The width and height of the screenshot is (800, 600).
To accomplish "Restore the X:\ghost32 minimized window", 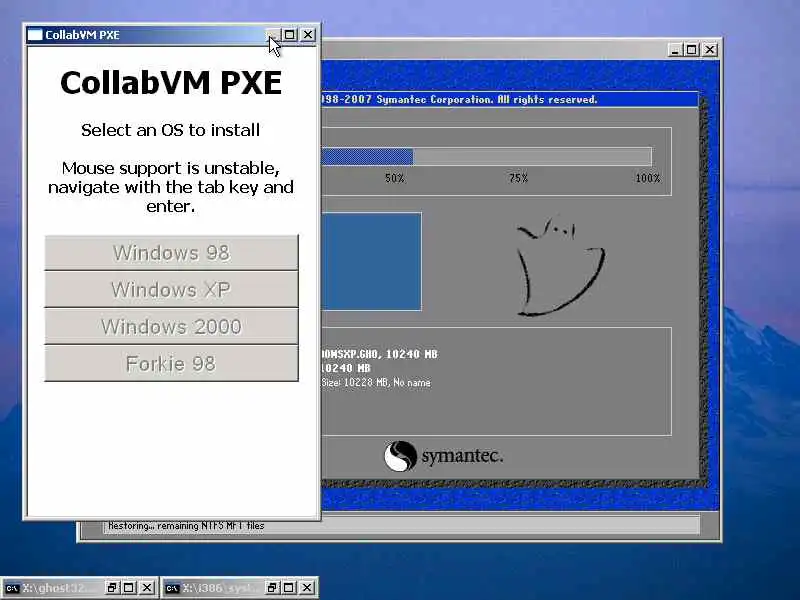I will click(x=112, y=588).
